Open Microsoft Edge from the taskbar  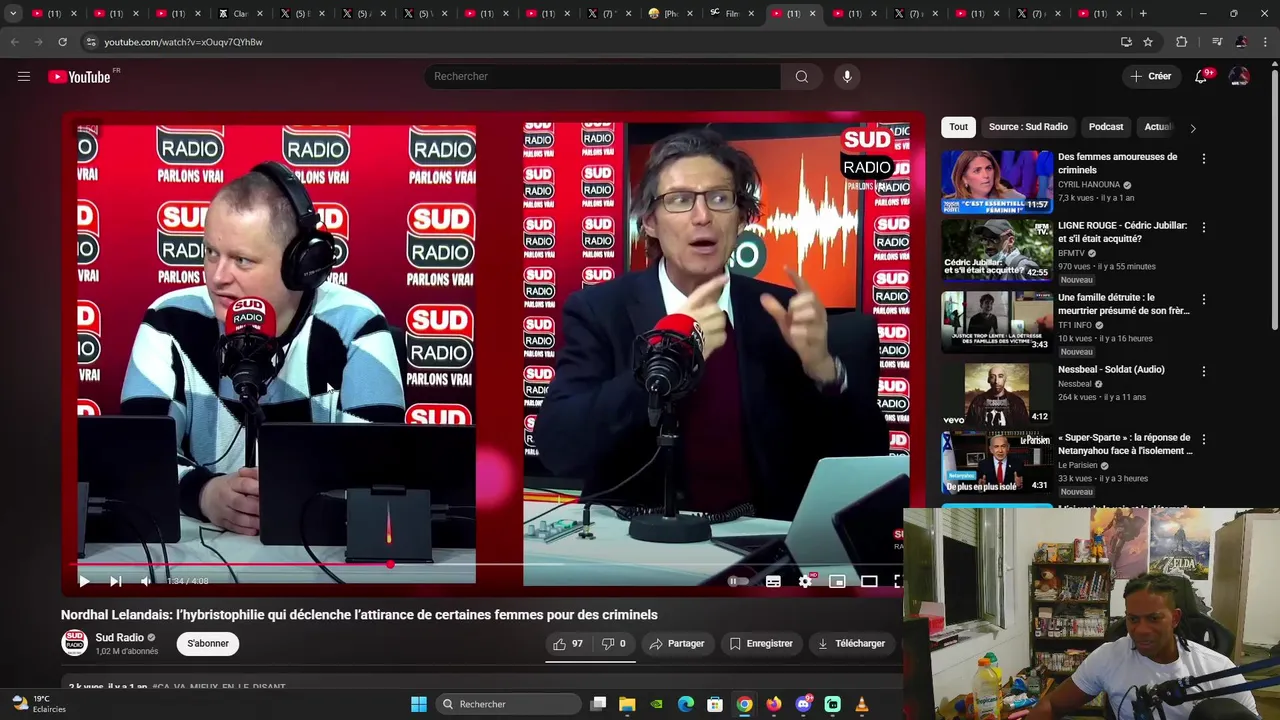[686, 704]
